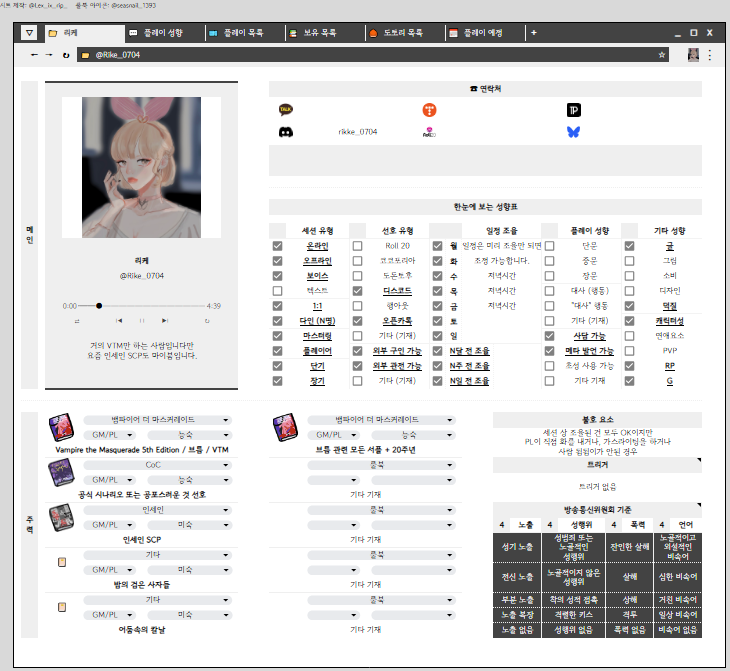Click the Discord contact icon
Screen dimensions: 730x671
pos(285,132)
